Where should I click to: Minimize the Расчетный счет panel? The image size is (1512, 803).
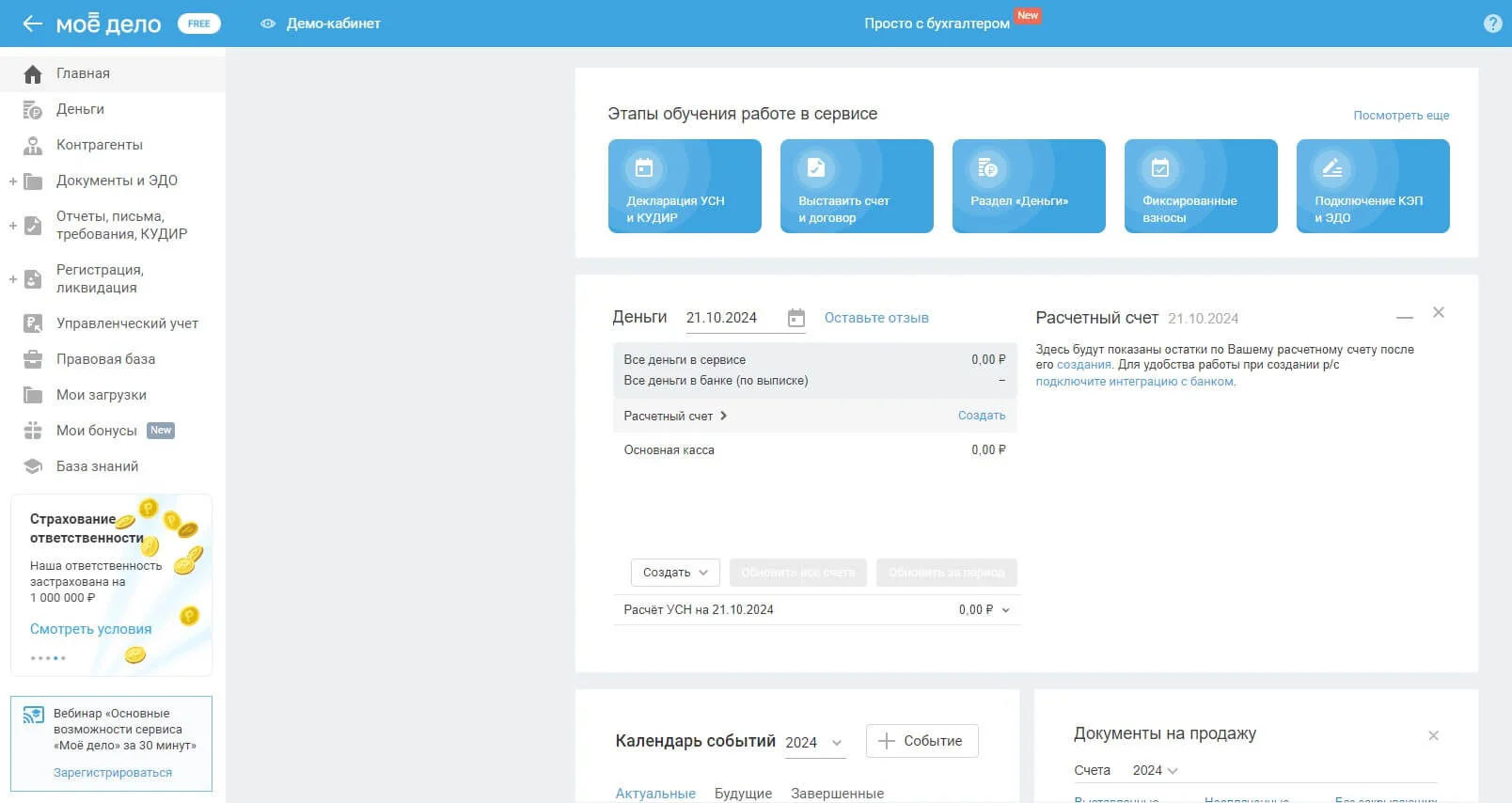[1405, 318]
